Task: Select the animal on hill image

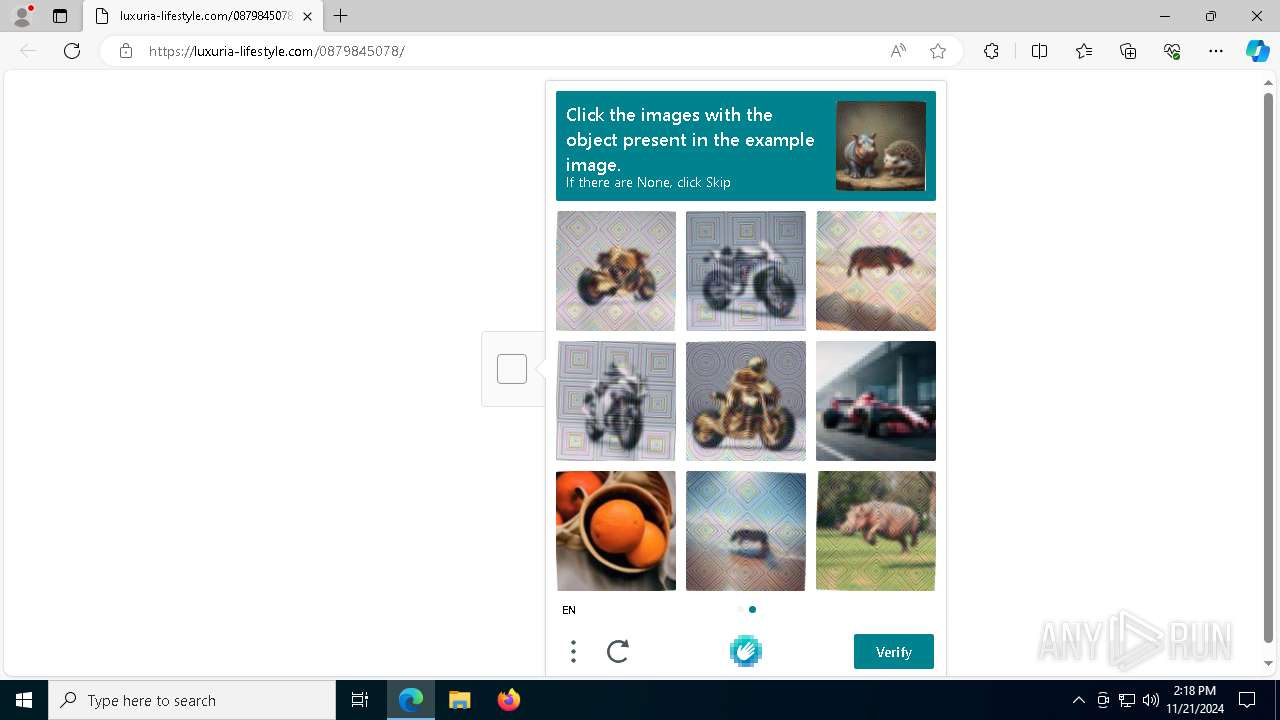Action: [x=876, y=271]
